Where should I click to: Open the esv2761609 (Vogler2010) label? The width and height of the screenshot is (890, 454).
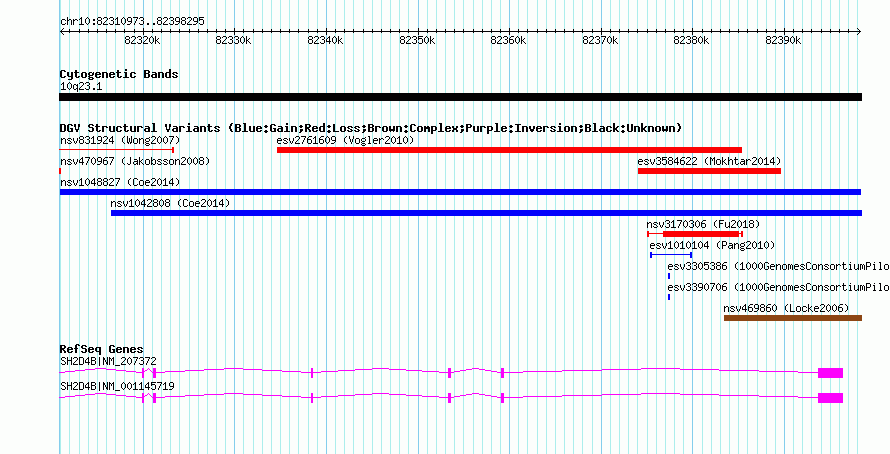345,140
